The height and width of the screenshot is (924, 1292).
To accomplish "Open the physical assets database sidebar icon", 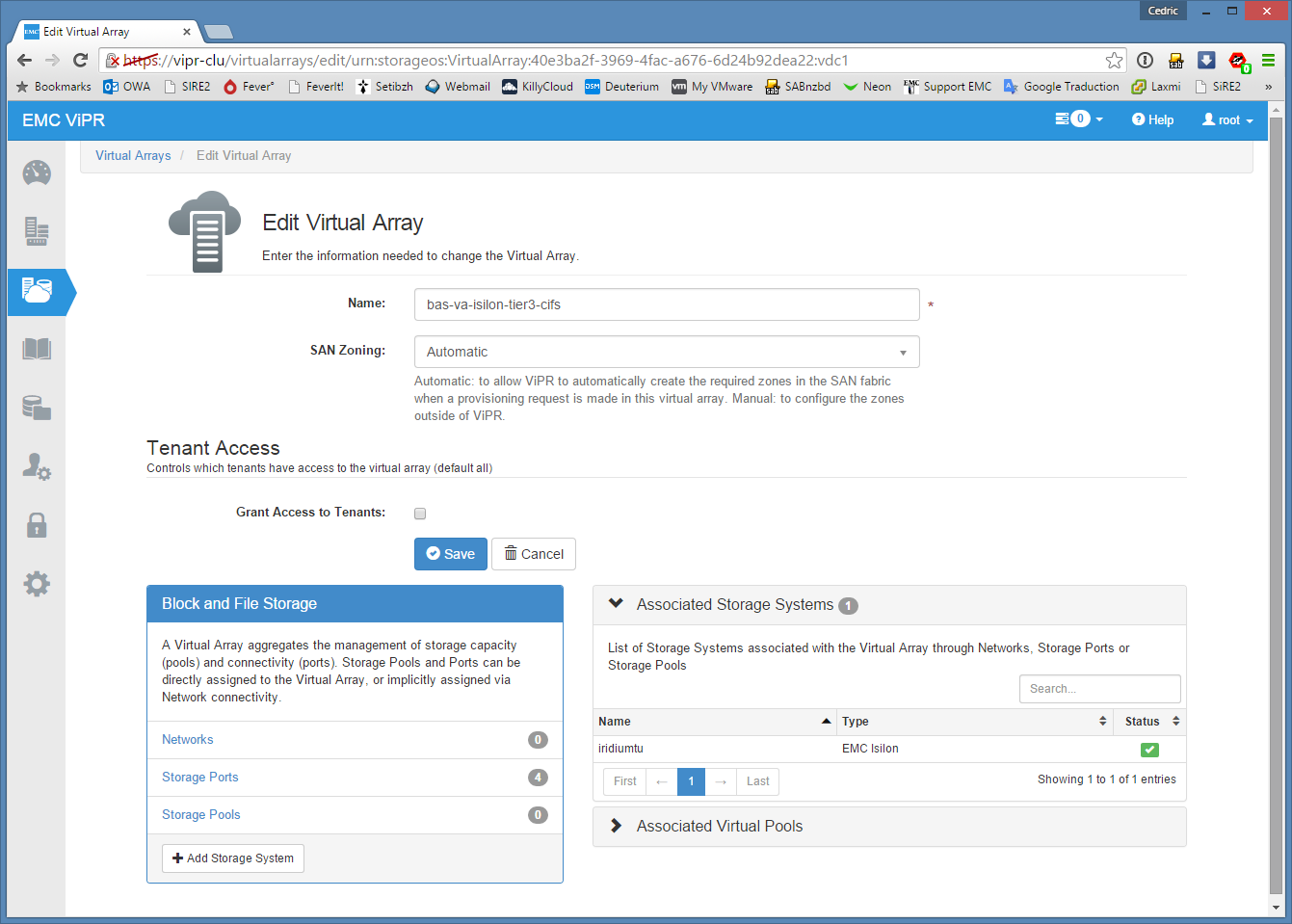I will pos(37,408).
